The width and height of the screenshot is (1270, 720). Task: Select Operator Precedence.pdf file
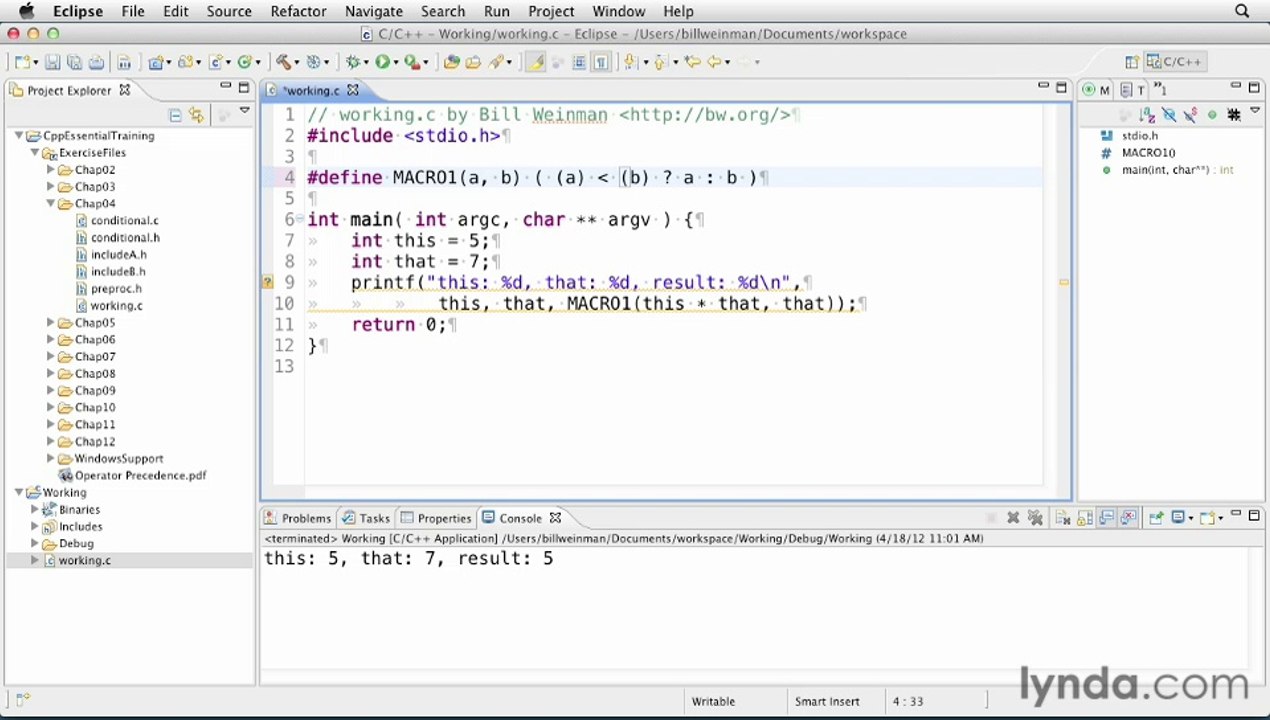140,476
